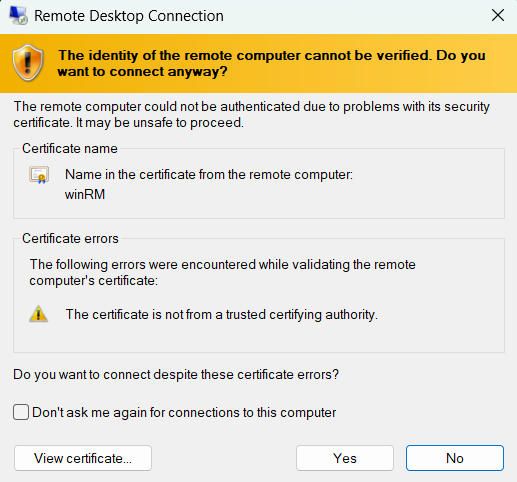517x482 pixels.
Task: Choose No to cancel connection
Action: (455, 458)
